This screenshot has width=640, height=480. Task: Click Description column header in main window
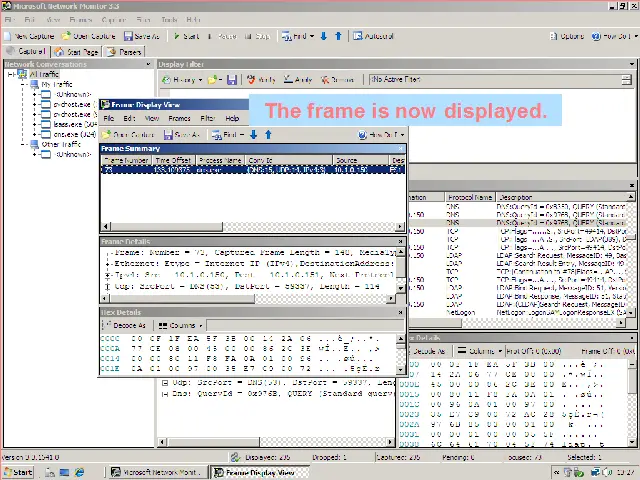tap(562, 198)
